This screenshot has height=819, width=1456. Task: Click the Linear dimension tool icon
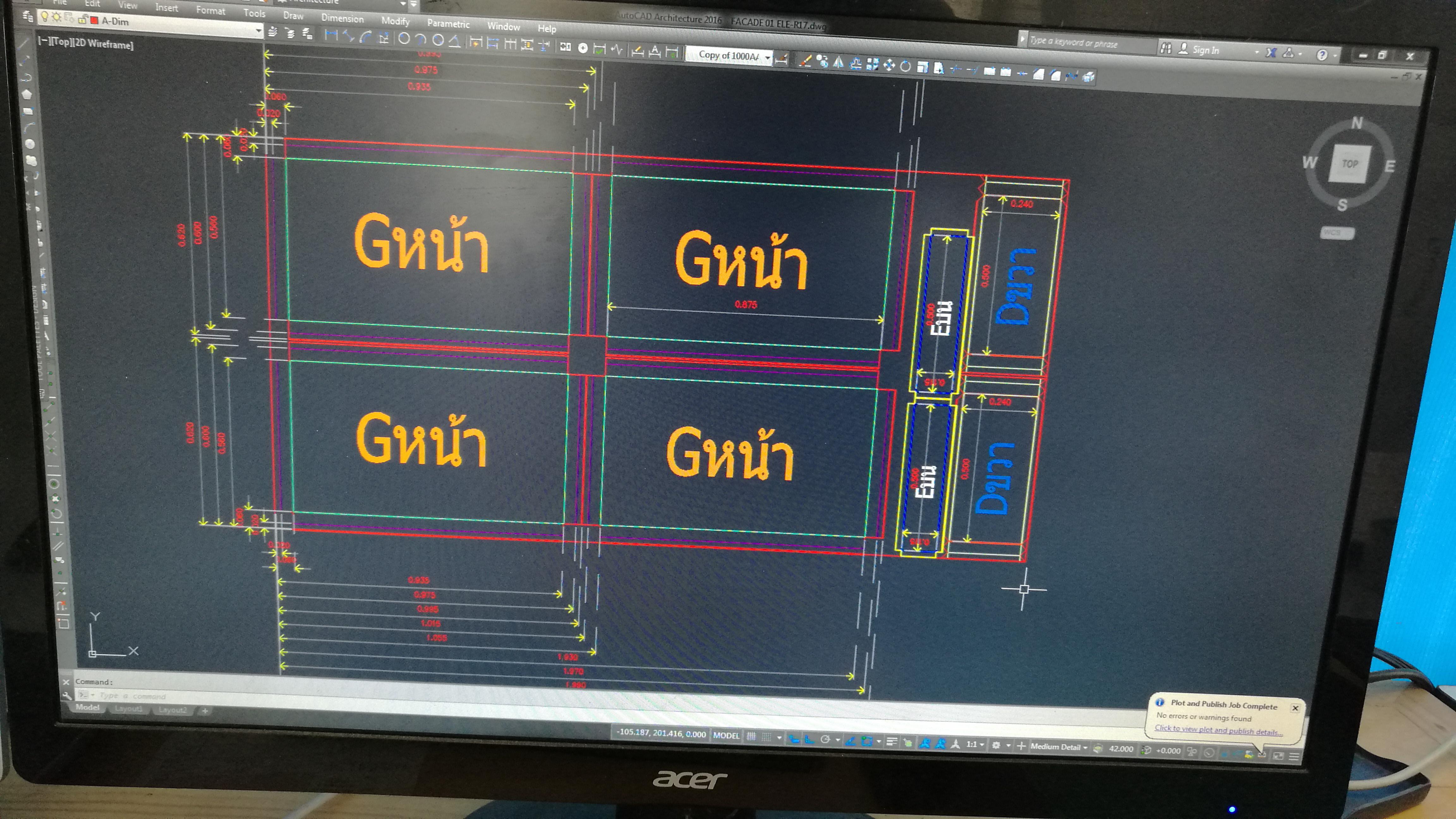(331, 35)
